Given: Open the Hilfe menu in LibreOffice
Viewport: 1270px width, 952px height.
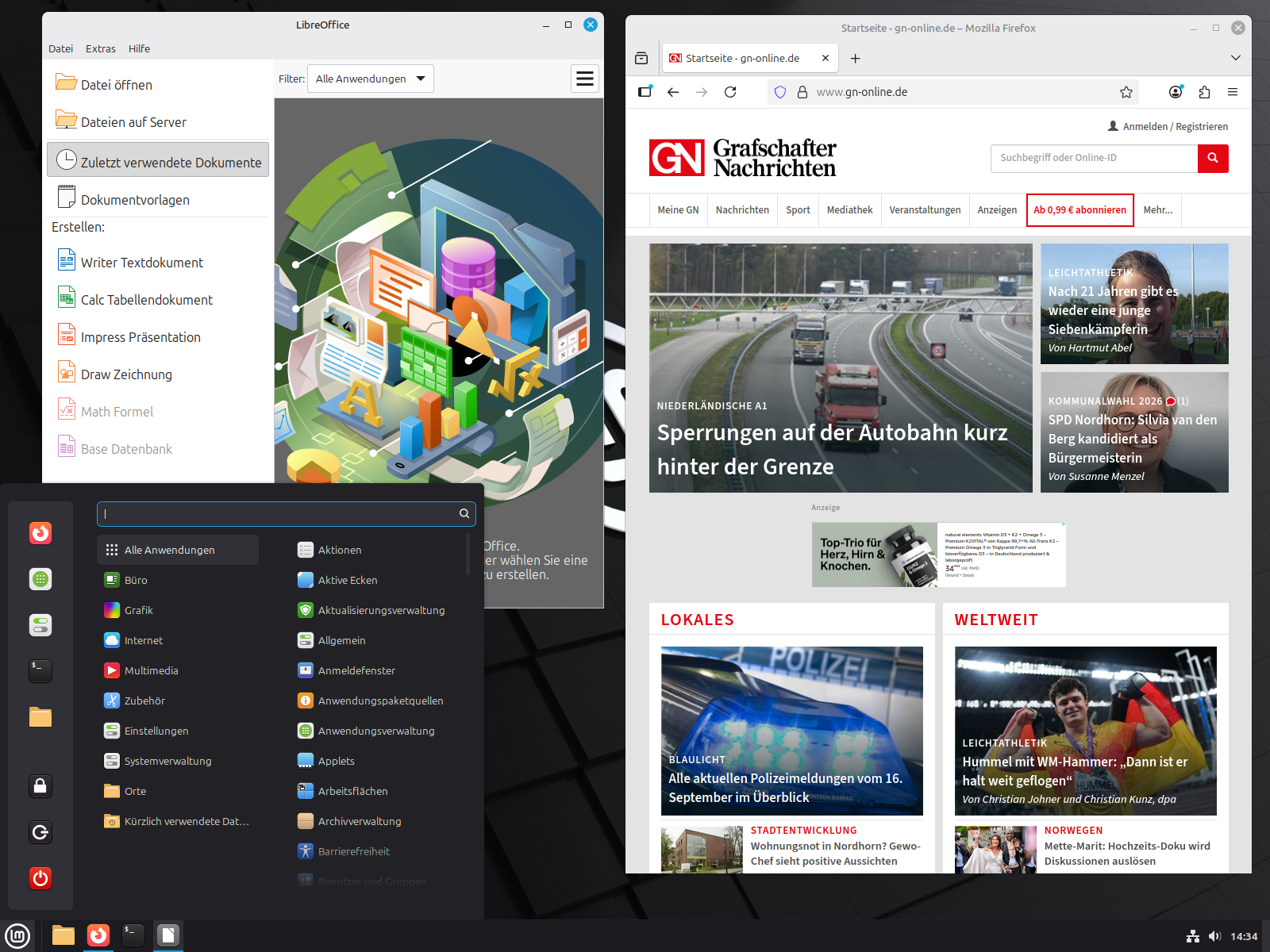Looking at the screenshot, I should (140, 48).
